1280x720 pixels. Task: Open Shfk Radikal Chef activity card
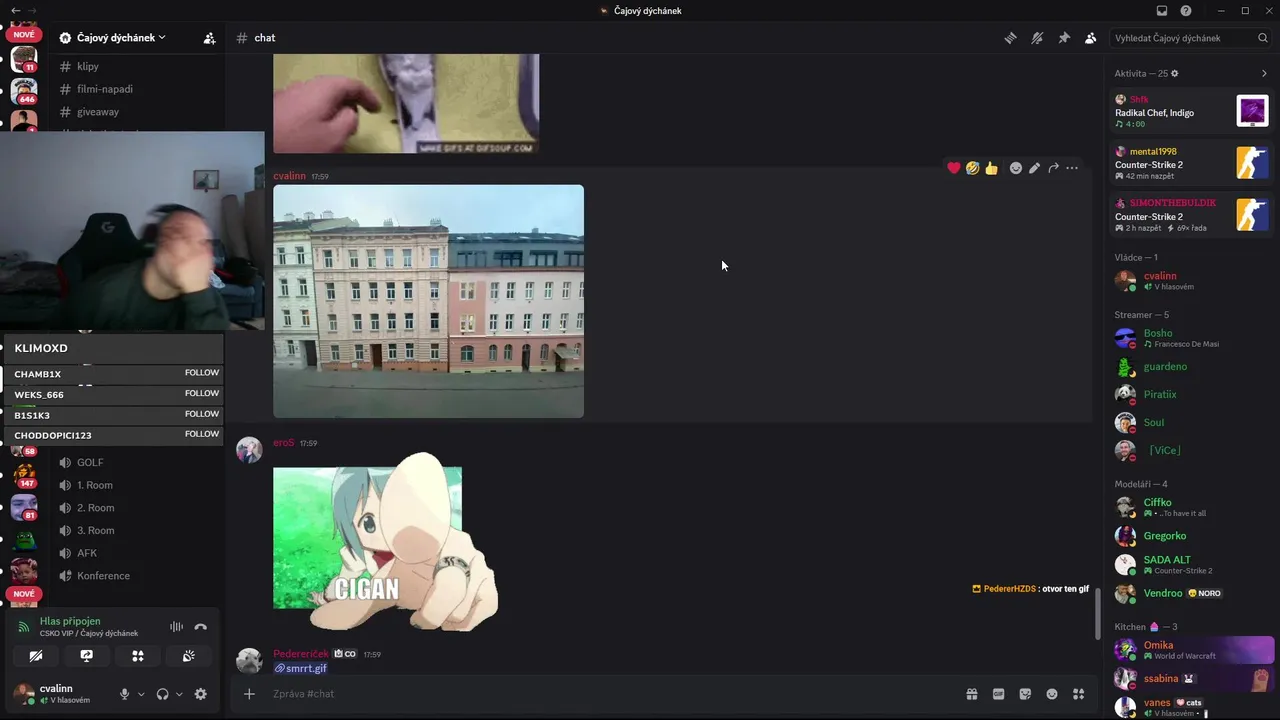click(1191, 110)
